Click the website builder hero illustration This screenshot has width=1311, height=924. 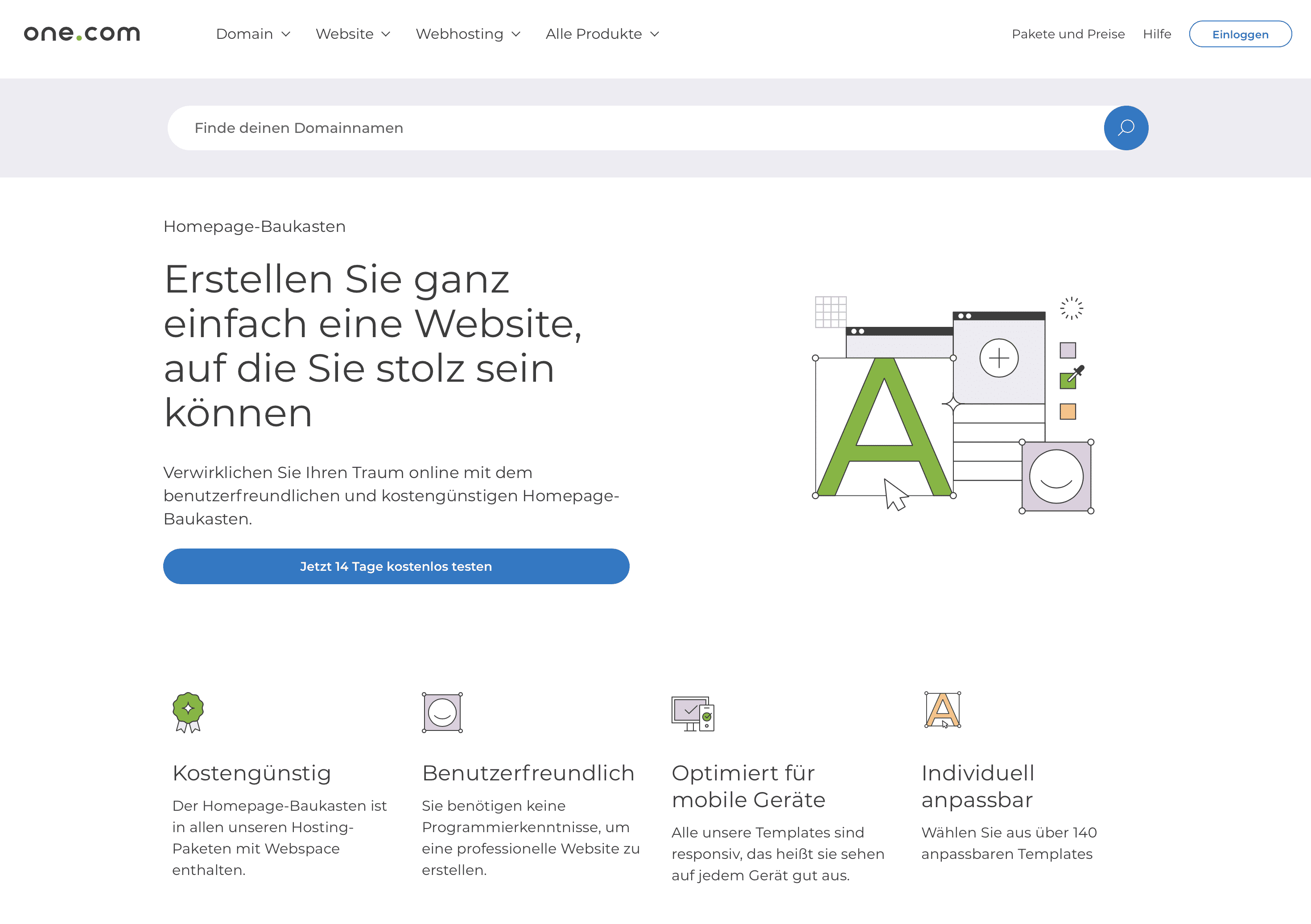(953, 404)
